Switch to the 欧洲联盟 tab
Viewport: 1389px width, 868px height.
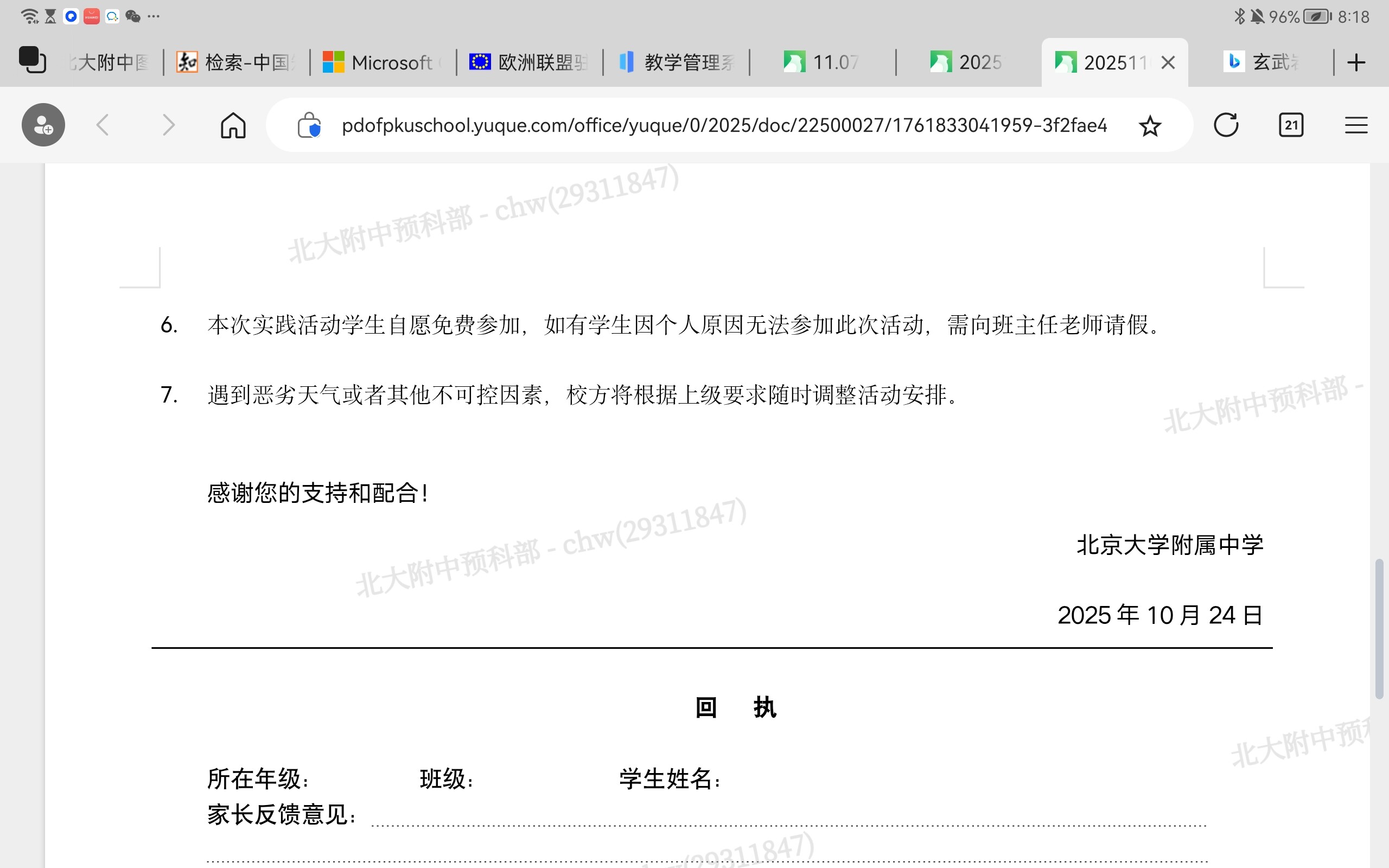529,62
